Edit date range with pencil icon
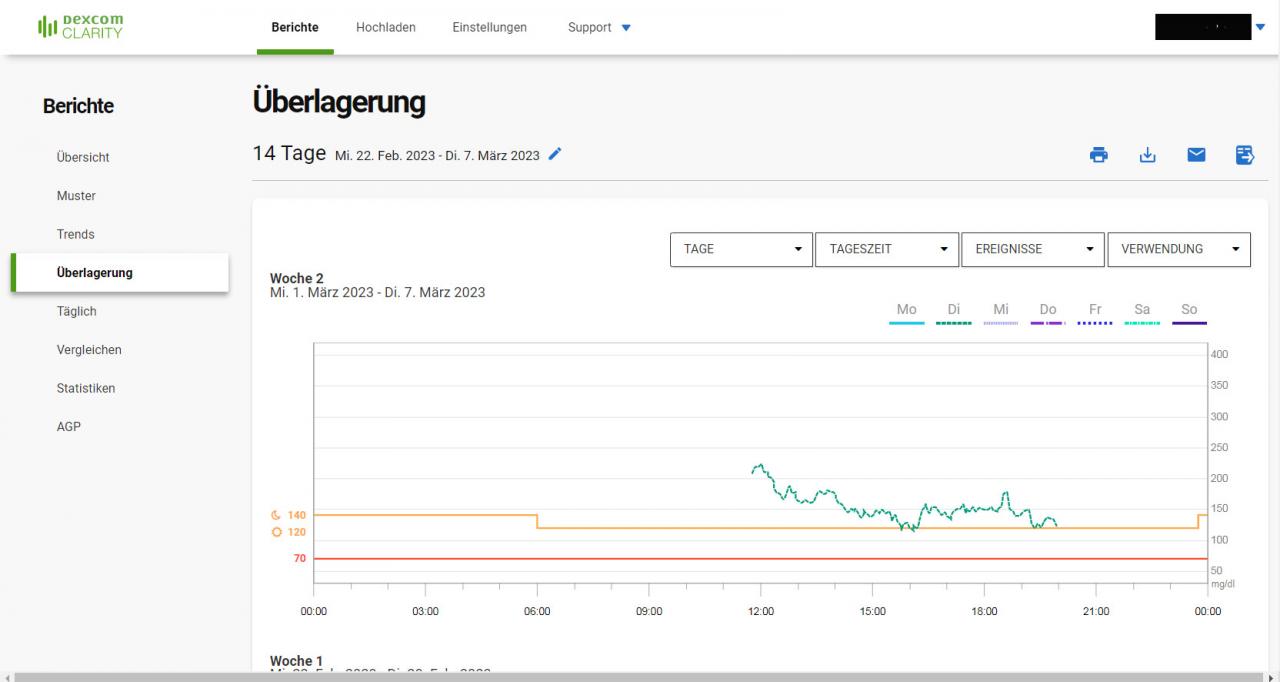 pos(556,154)
